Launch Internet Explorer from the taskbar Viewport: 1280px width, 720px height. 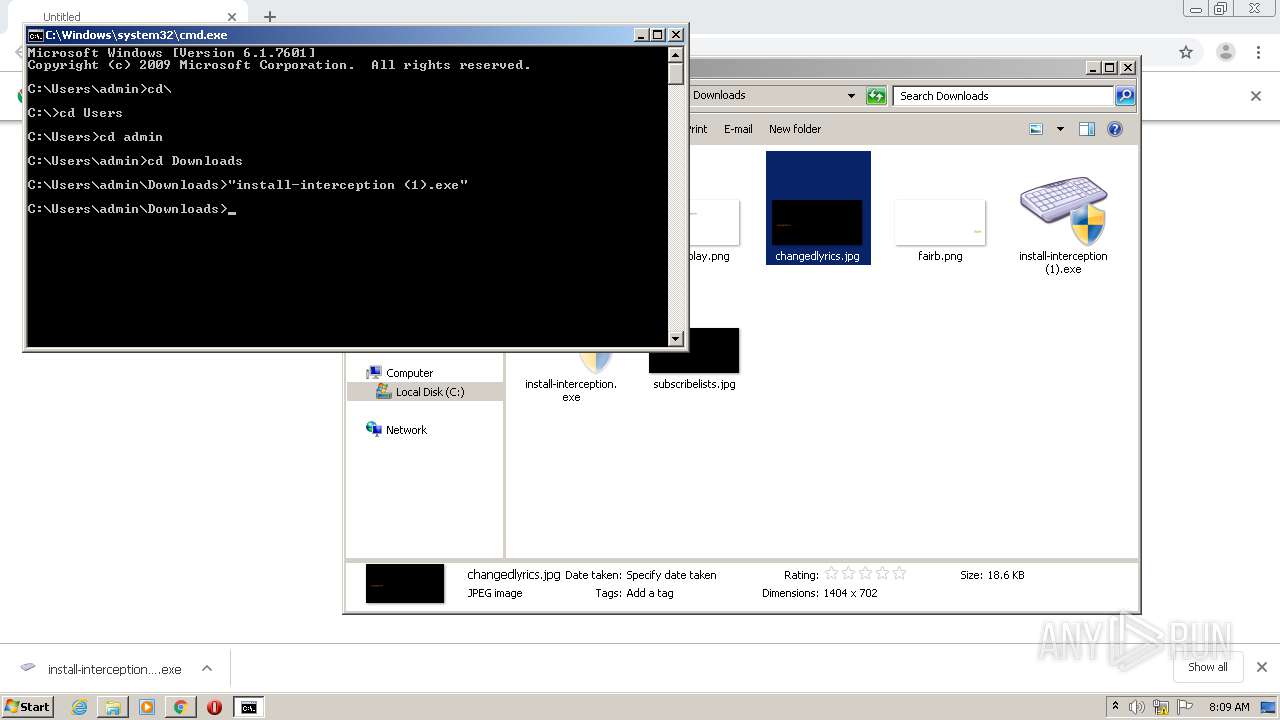click(x=79, y=707)
